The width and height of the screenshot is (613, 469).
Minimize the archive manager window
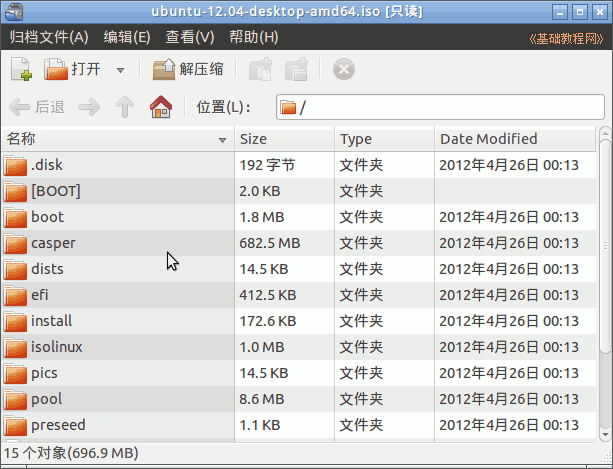(560, 12)
